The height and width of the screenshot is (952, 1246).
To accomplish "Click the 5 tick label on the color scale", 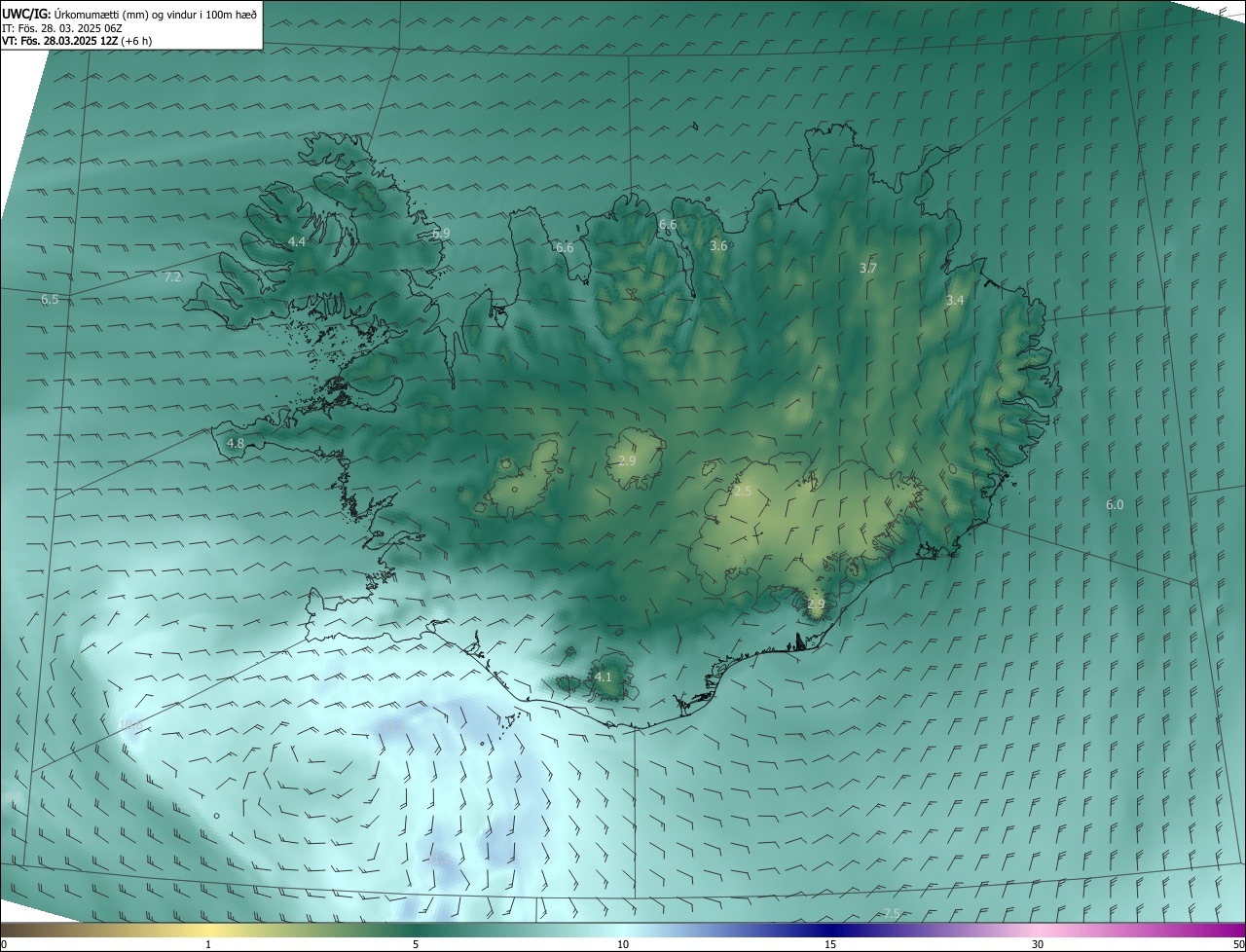I will click(x=416, y=944).
